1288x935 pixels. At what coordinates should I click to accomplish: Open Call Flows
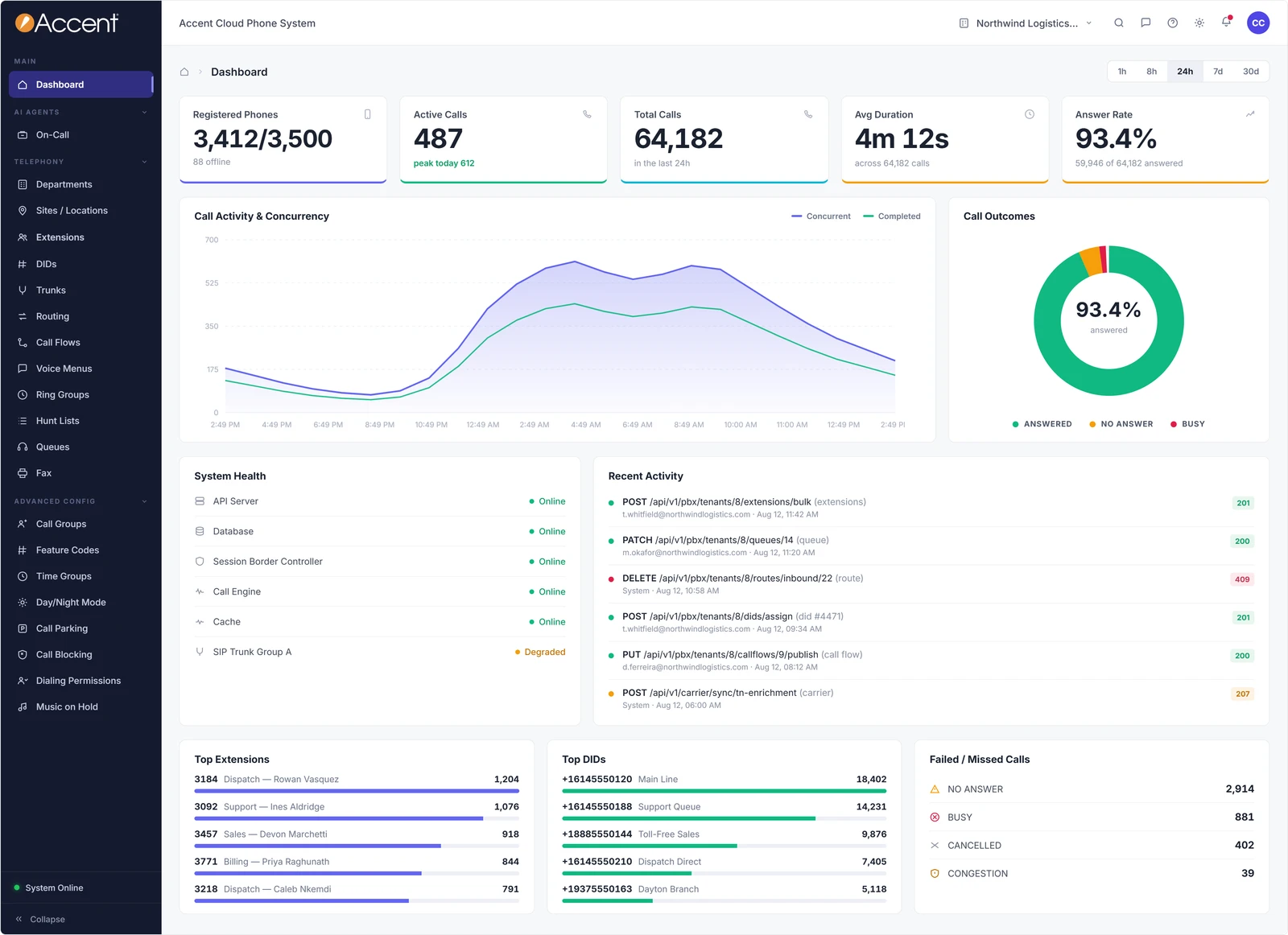(x=80, y=343)
